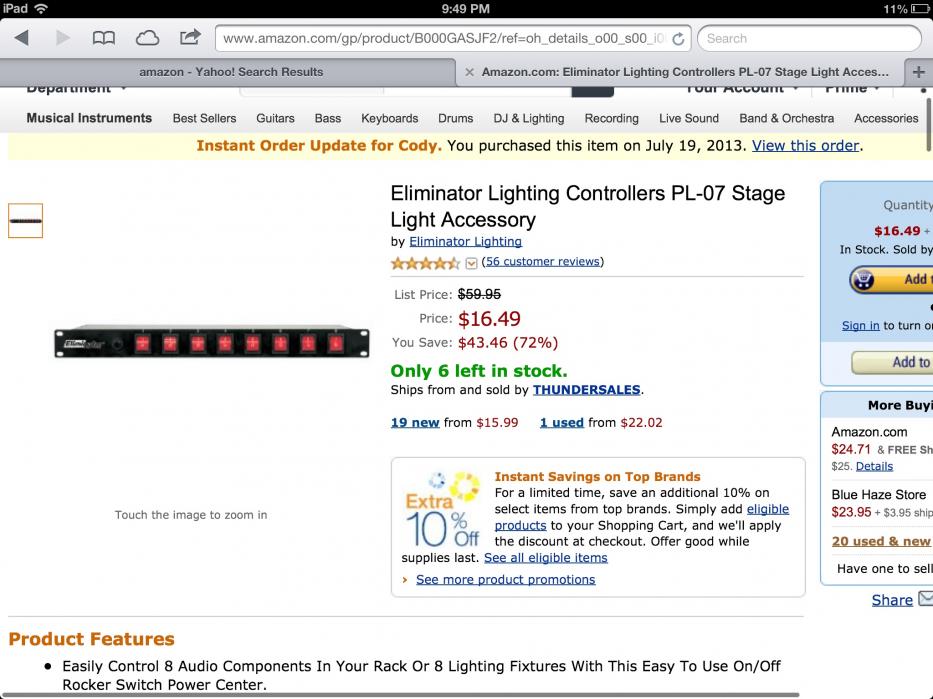Close the Eliminator Lighting Amazon tab
933x699 pixels.
469,72
